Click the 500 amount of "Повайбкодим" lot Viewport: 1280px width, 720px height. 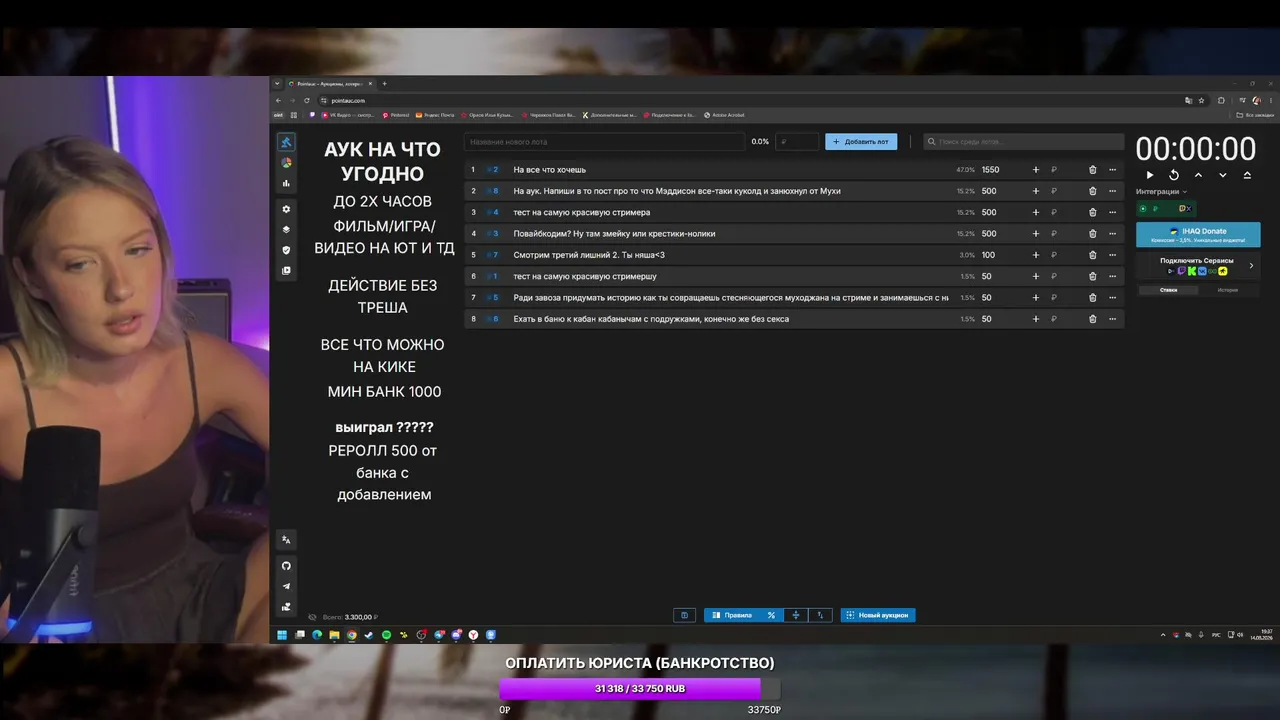tap(989, 234)
